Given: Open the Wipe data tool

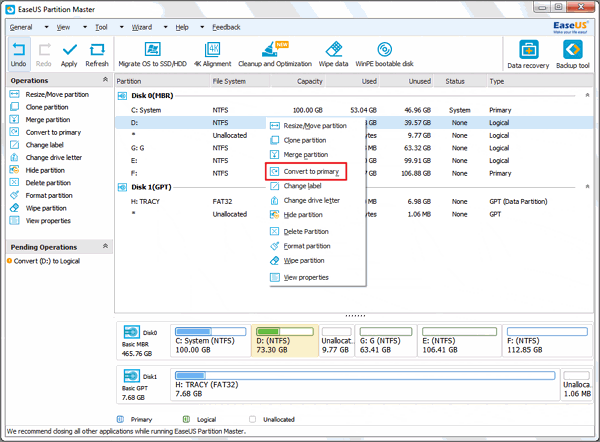Looking at the screenshot, I should coord(333,55).
